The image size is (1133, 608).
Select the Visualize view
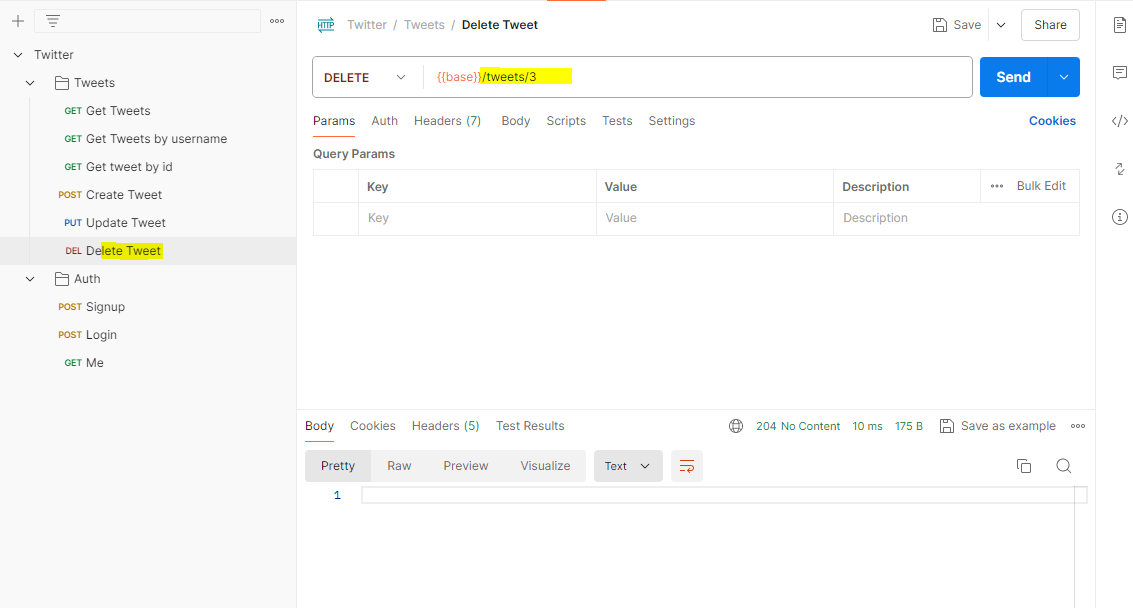546,466
